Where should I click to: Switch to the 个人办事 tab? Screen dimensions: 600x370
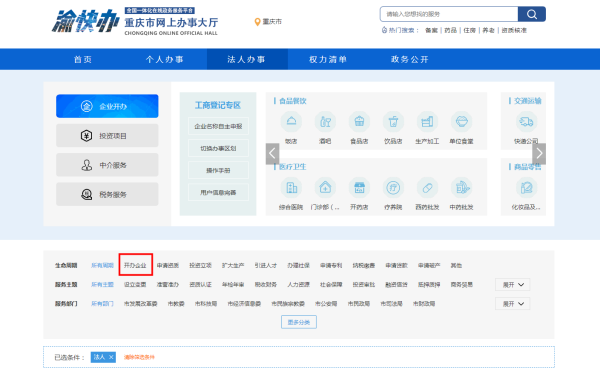[165, 59]
